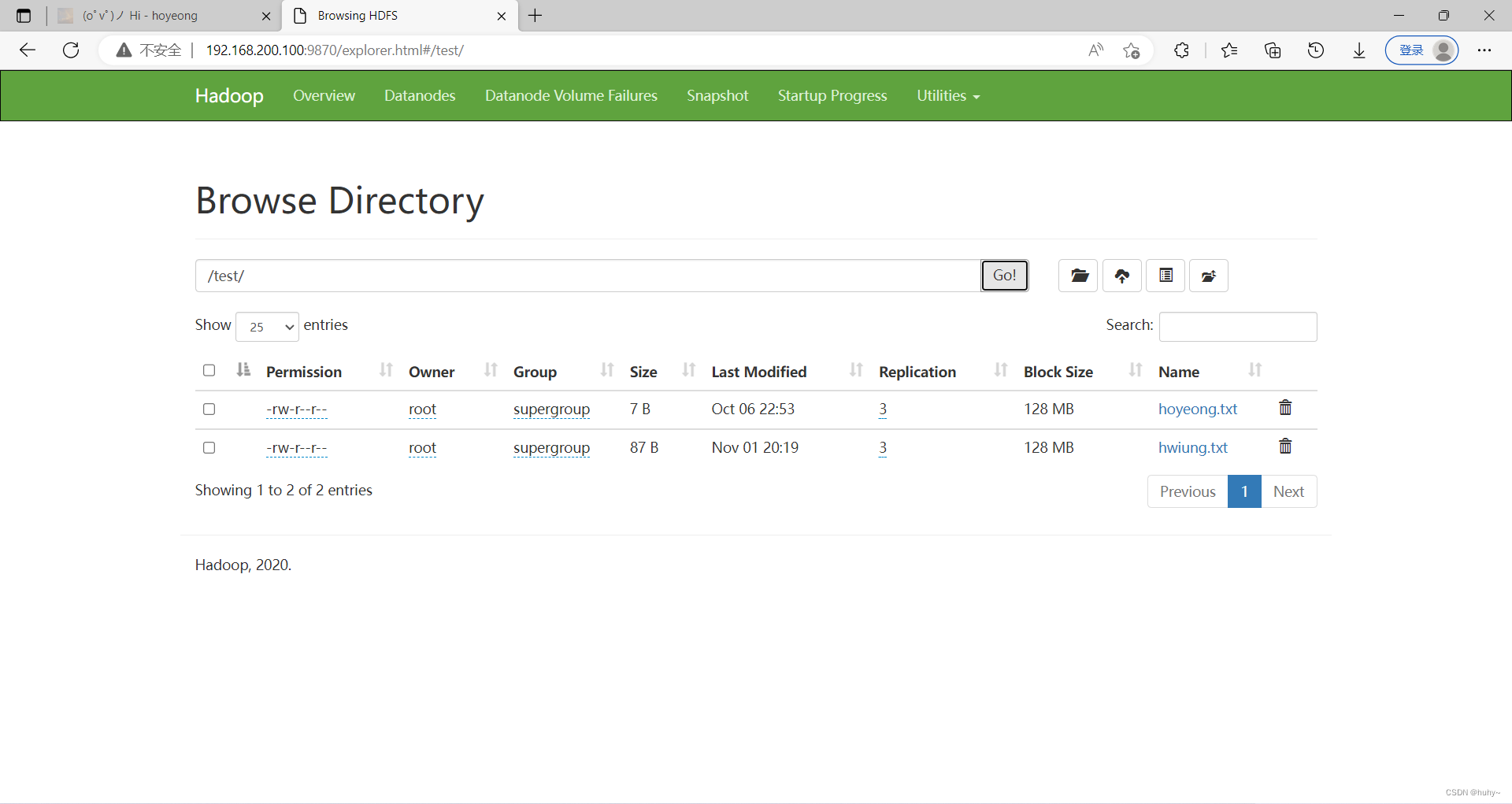The image size is (1512, 804).
Task: Click the Previous pagination button
Action: (1188, 491)
